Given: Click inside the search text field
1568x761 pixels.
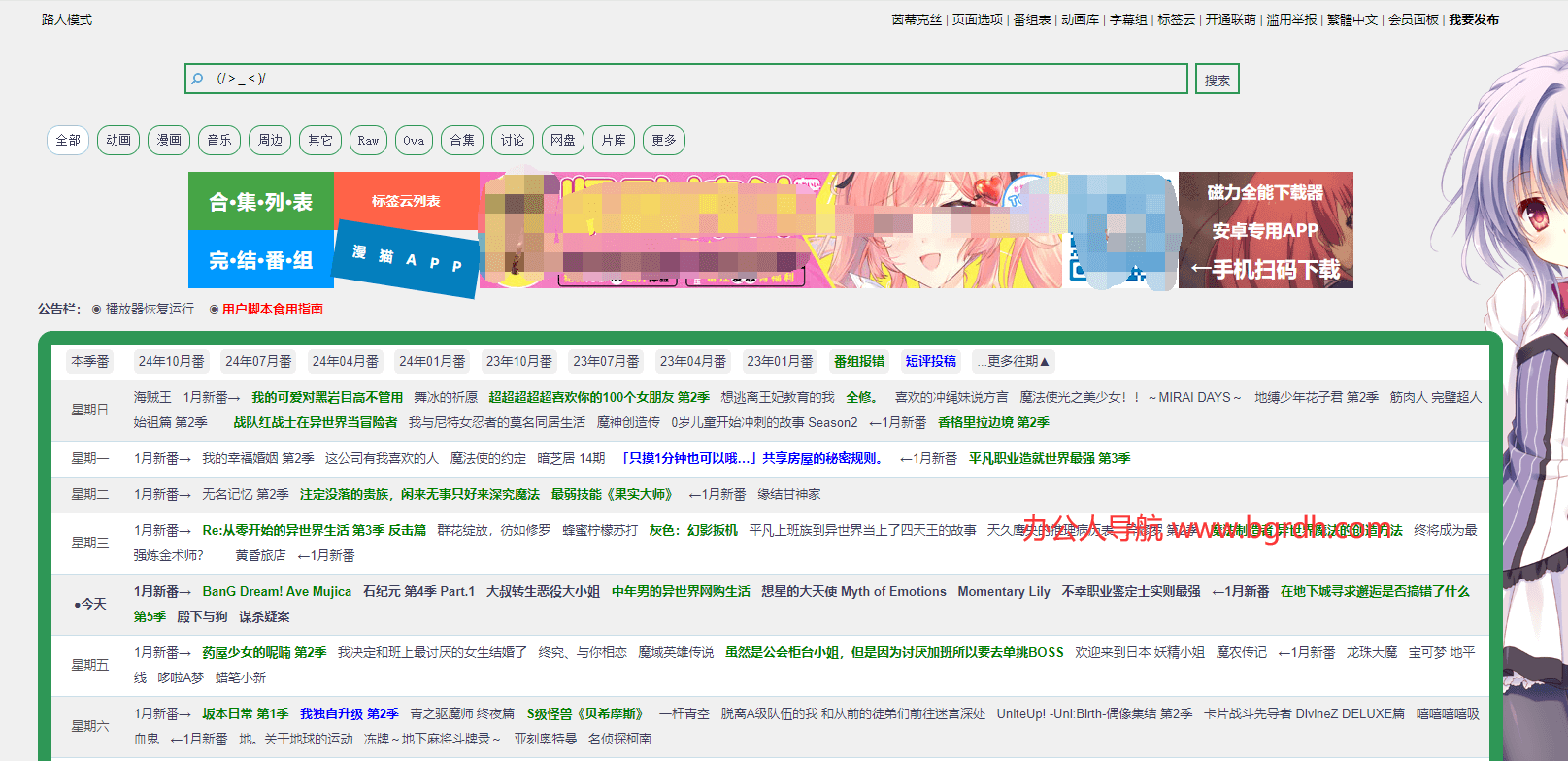Looking at the screenshot, I should pyautogui.click(x=680, y=79).
